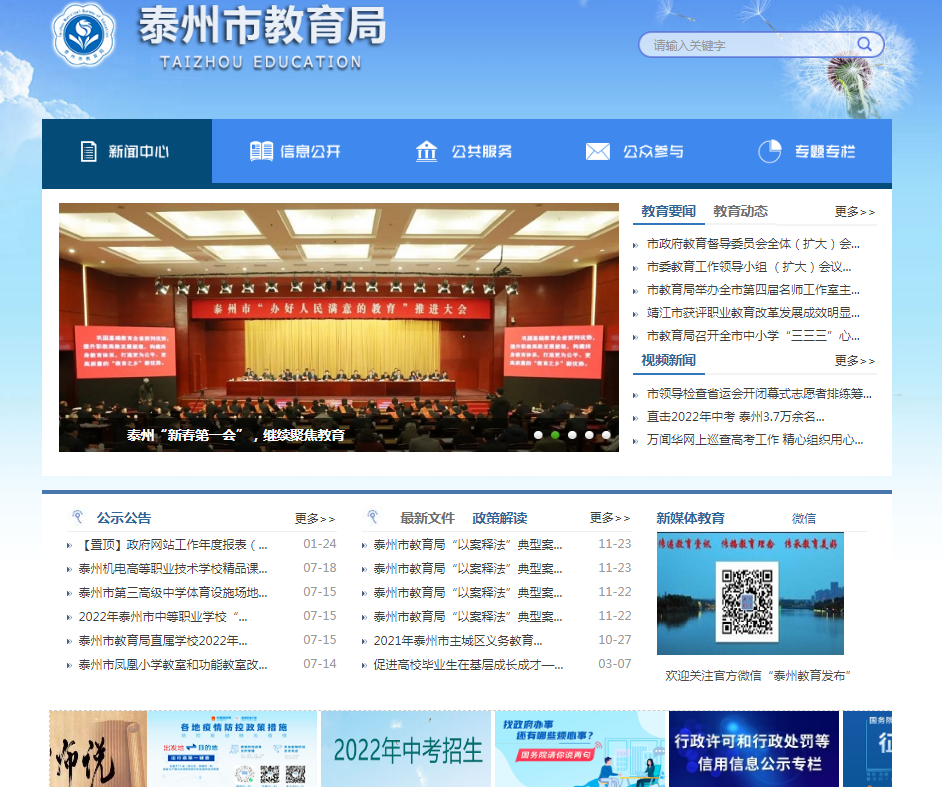Open the carousel conference hall photo
The image size is (942, 787).
click(339, 327)
